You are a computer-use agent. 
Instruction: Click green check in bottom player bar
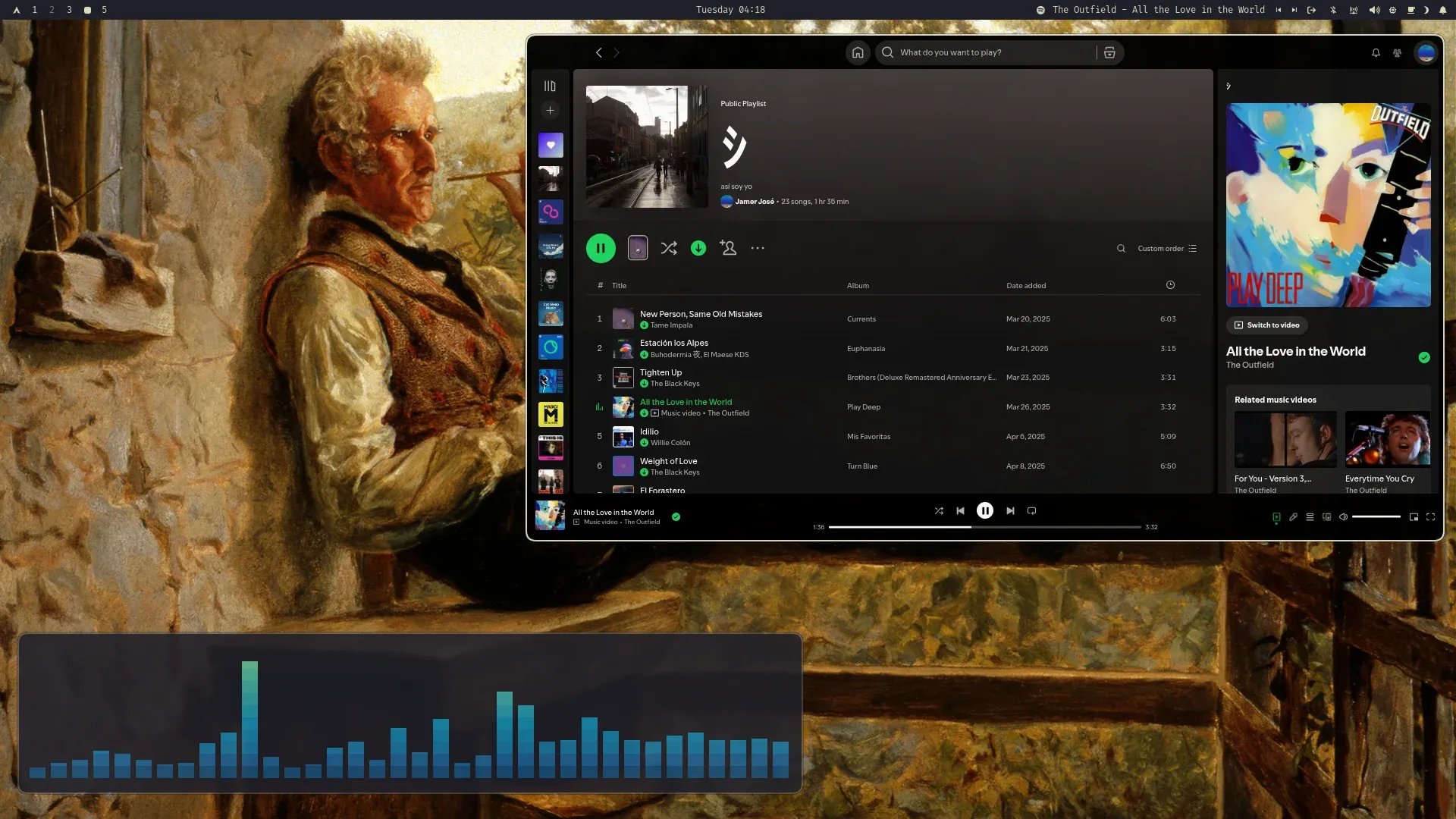click(676, 517)
